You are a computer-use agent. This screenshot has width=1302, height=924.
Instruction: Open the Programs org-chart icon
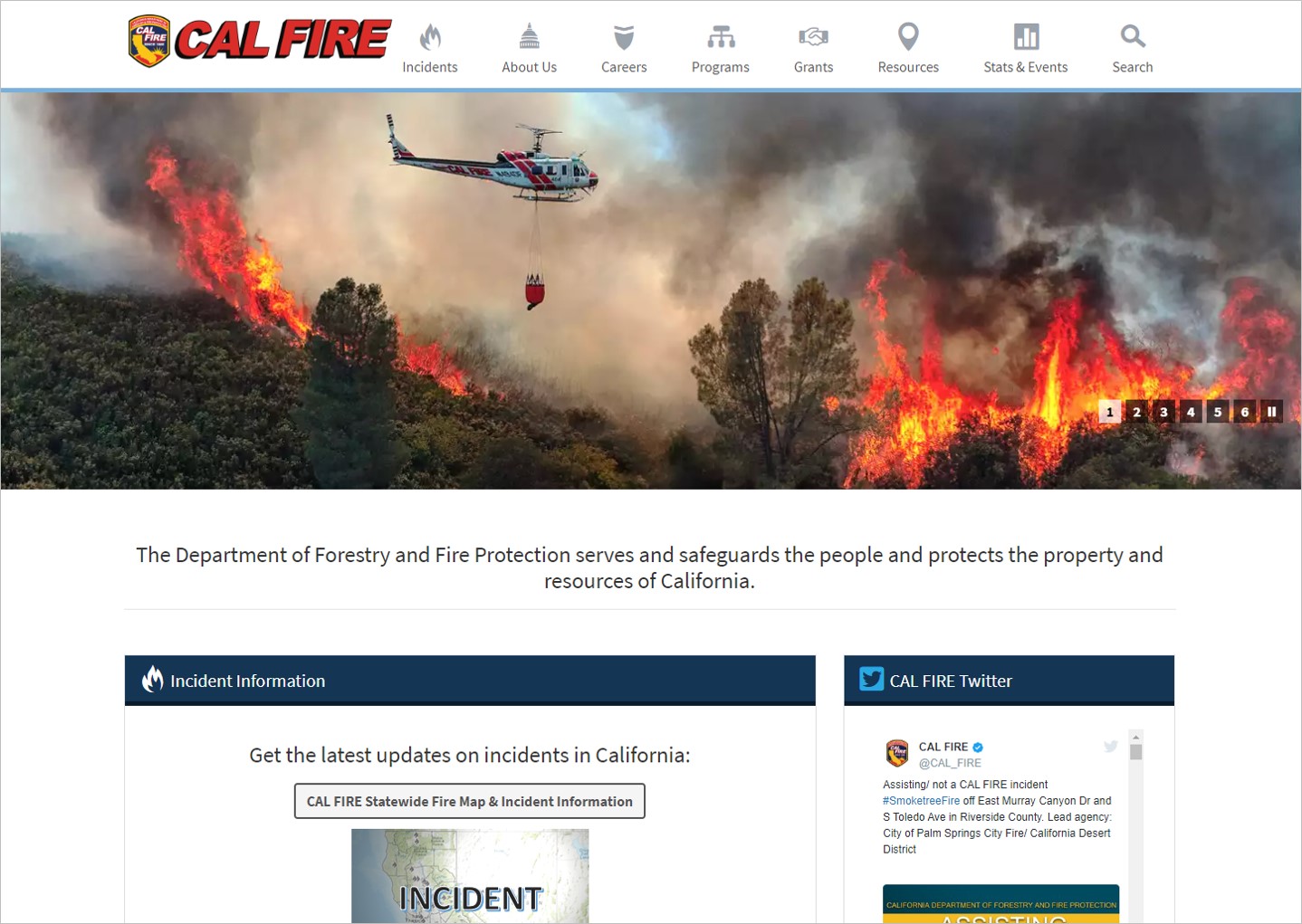pyautogui.click(x=721, y=37)
